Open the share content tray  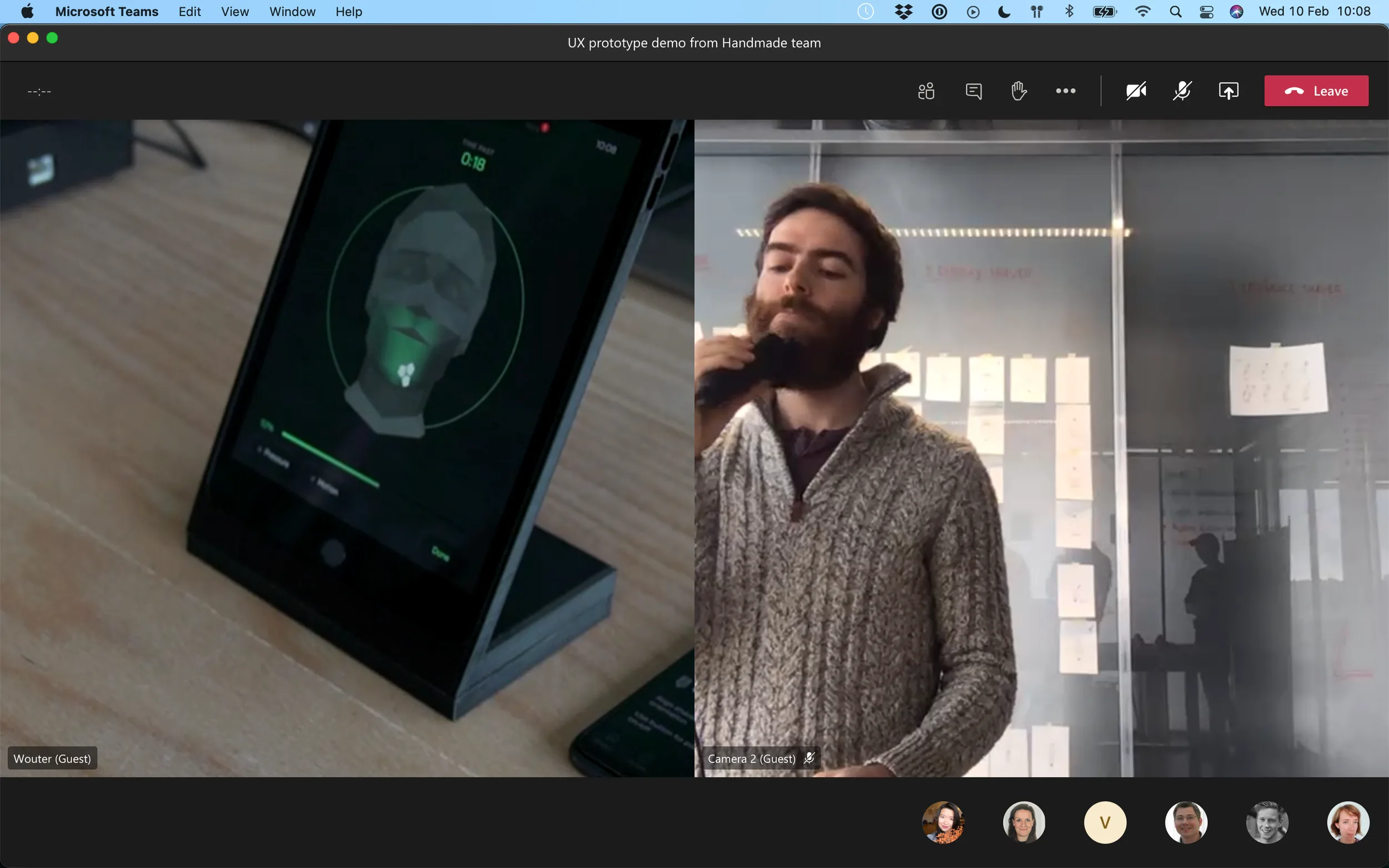[x=1228, y=91]
